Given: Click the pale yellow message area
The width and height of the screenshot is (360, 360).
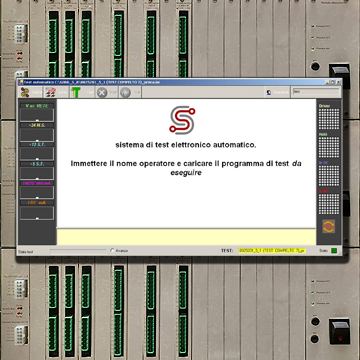Looking at the screenshot, I should 186,237.
